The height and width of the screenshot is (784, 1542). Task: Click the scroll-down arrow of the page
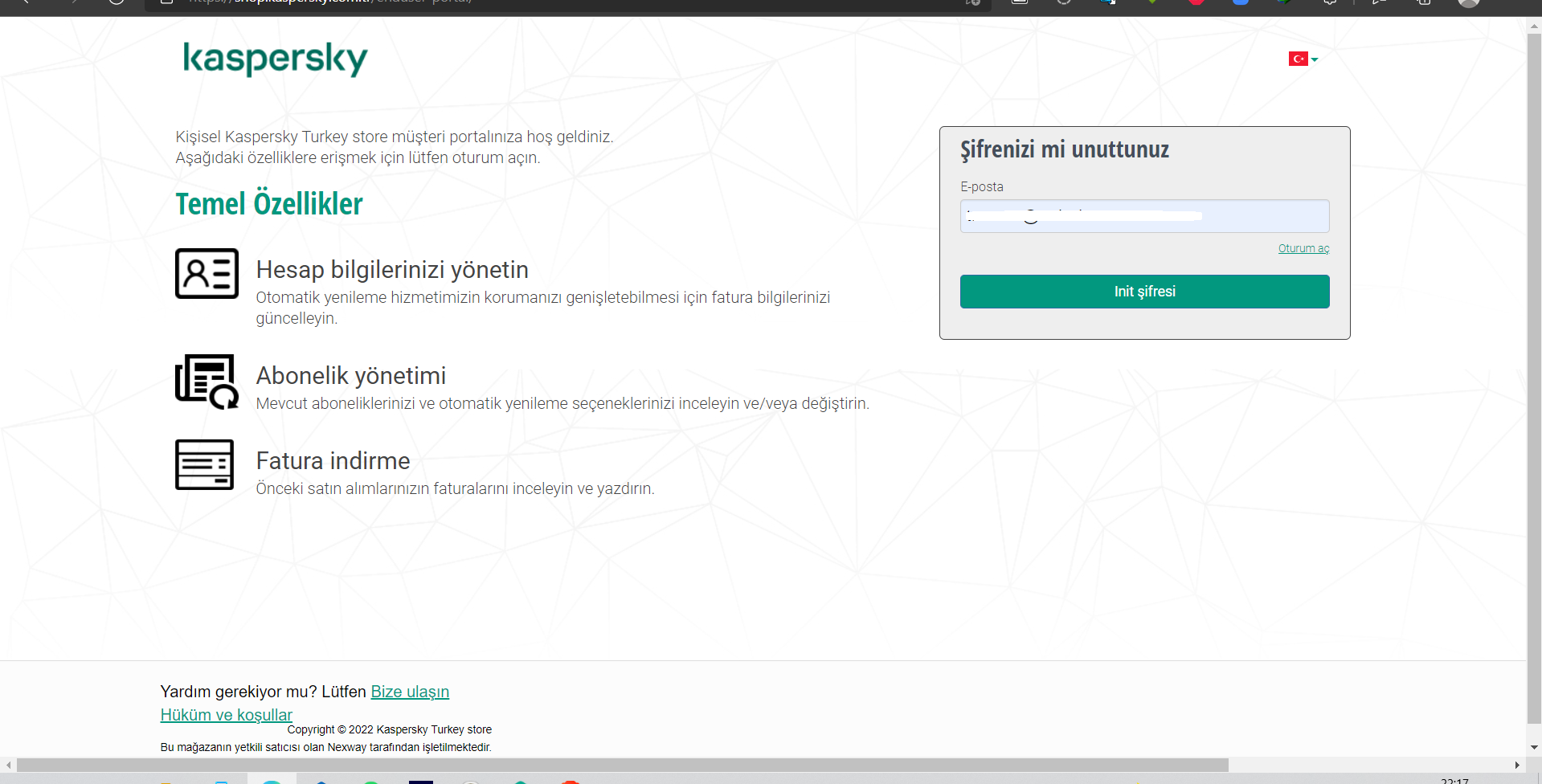1534,747
